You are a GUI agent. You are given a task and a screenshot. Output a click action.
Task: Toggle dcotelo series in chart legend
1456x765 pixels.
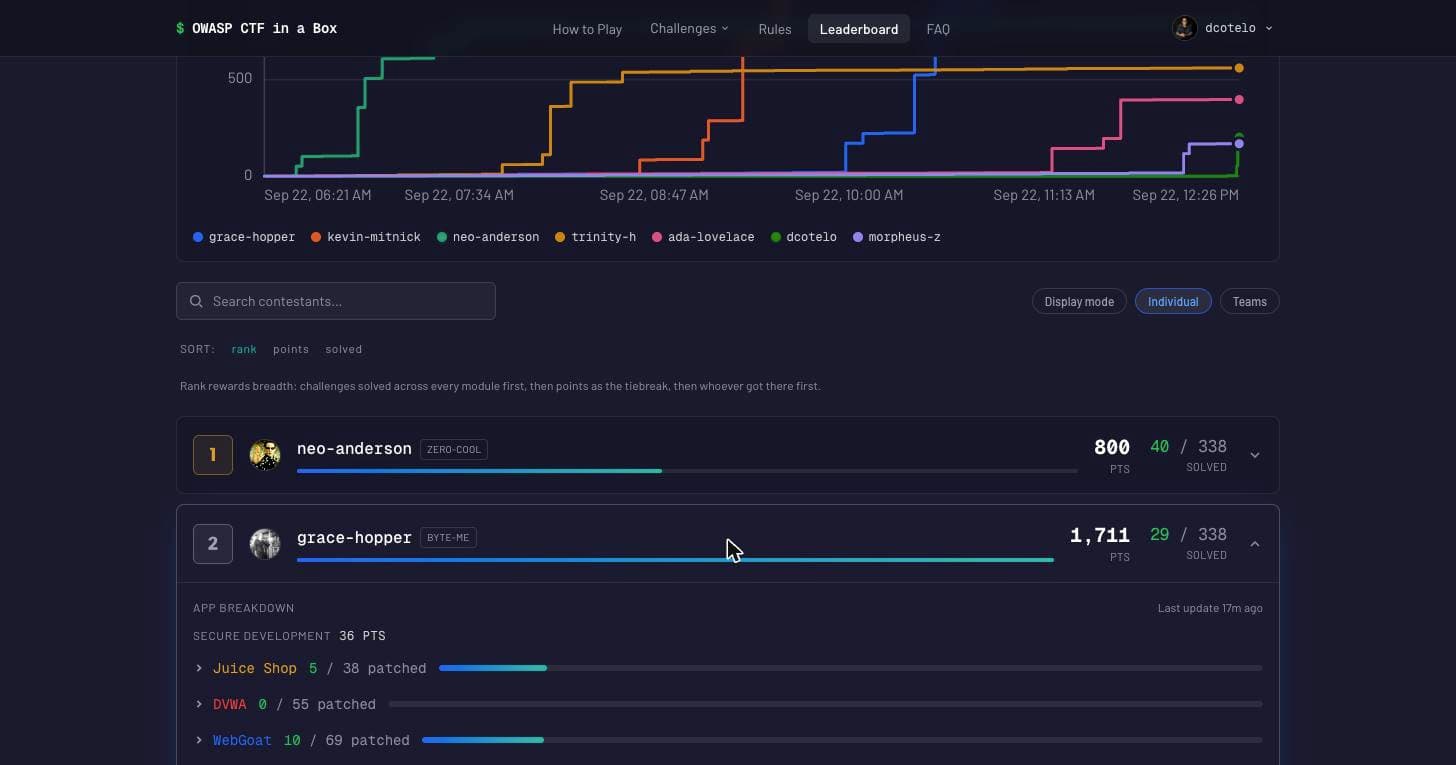click(804, 237)
